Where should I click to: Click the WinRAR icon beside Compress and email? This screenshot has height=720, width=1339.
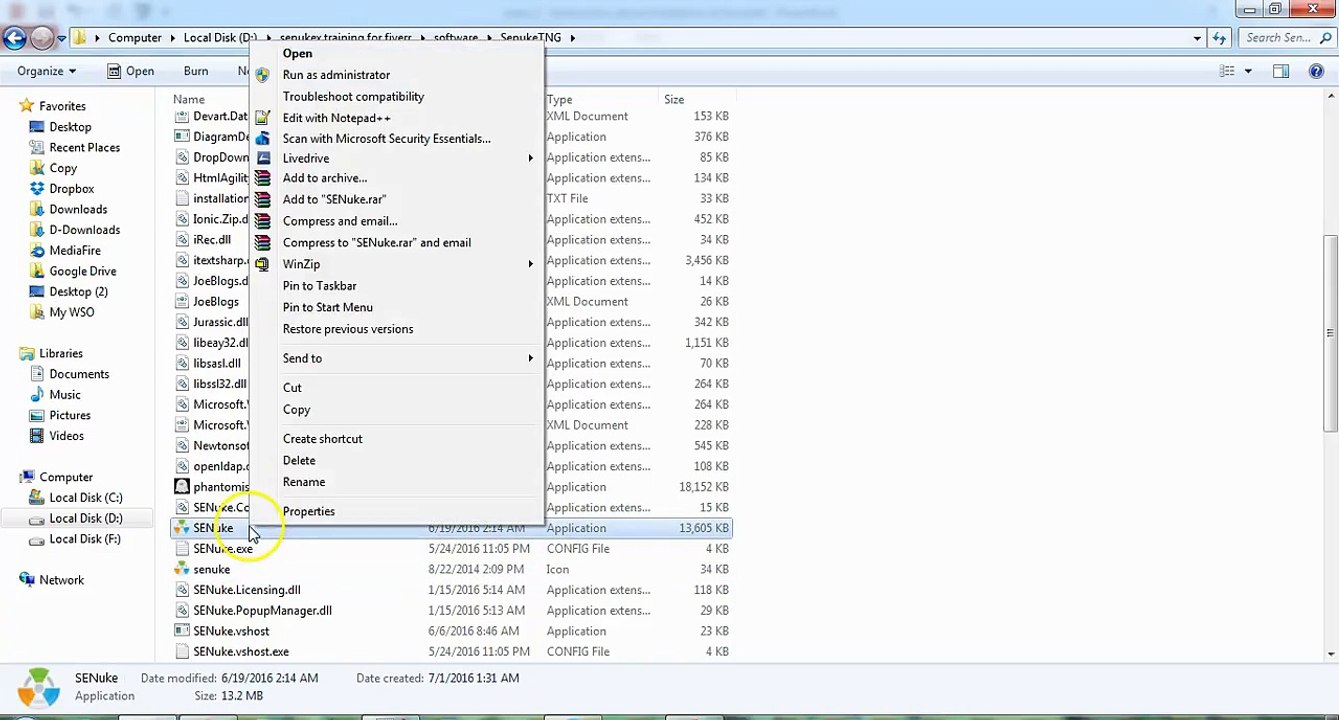262,221
